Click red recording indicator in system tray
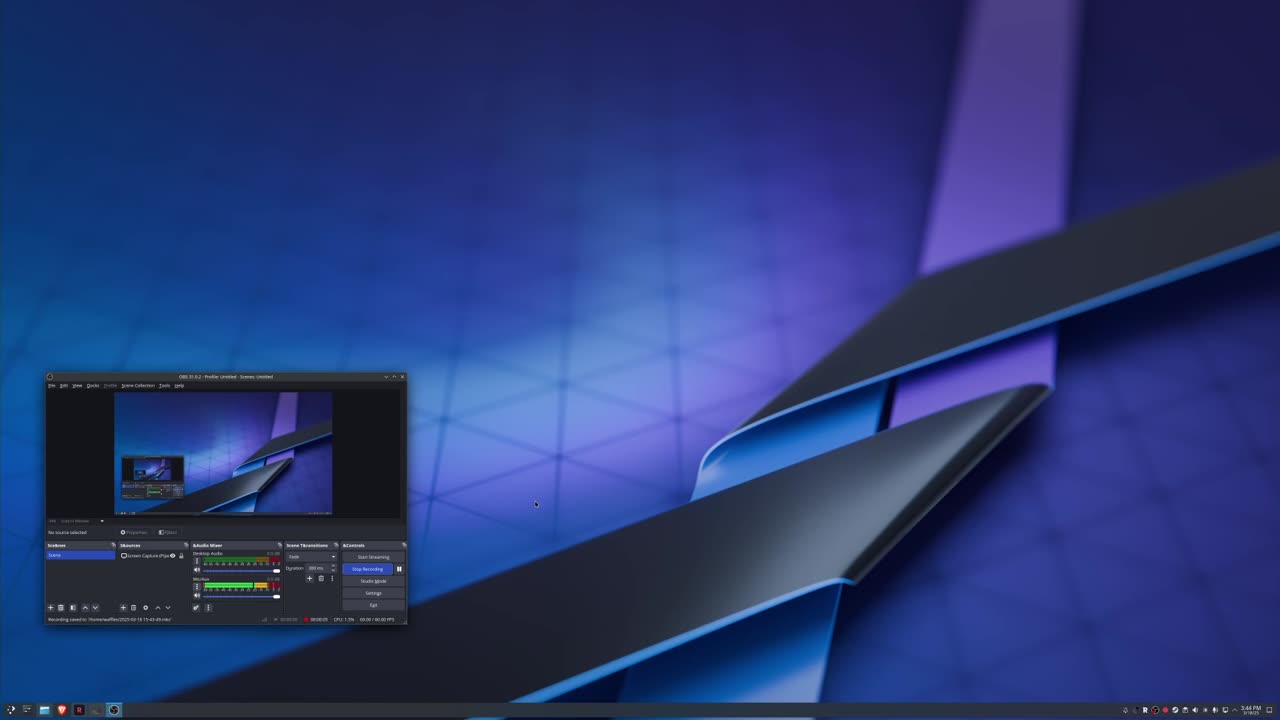This screenshot has height=720, width=1280. tap(1165, 710)
